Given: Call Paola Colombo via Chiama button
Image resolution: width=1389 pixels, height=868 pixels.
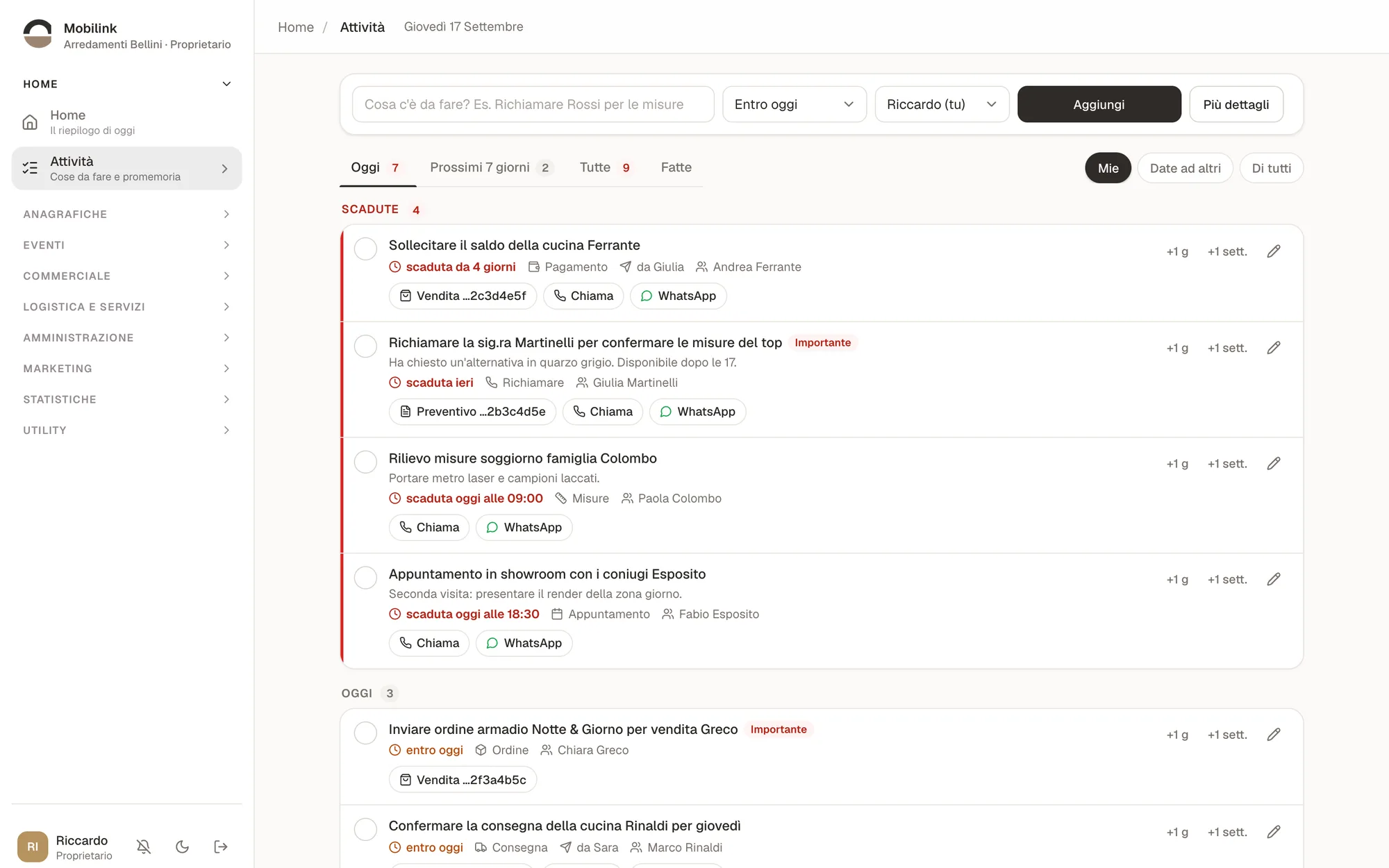Looking at the screenshot, I should tap(429, 528).
